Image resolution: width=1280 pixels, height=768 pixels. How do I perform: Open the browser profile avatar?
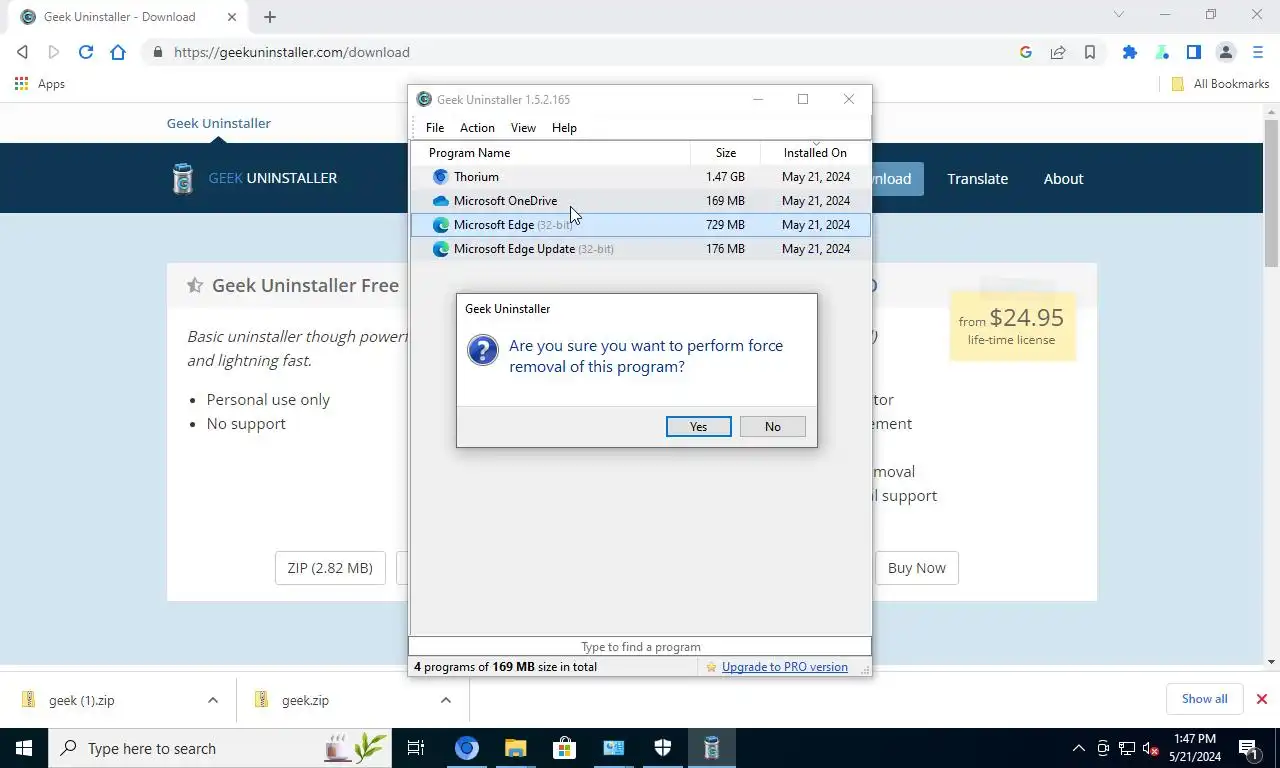point(1226,52)
